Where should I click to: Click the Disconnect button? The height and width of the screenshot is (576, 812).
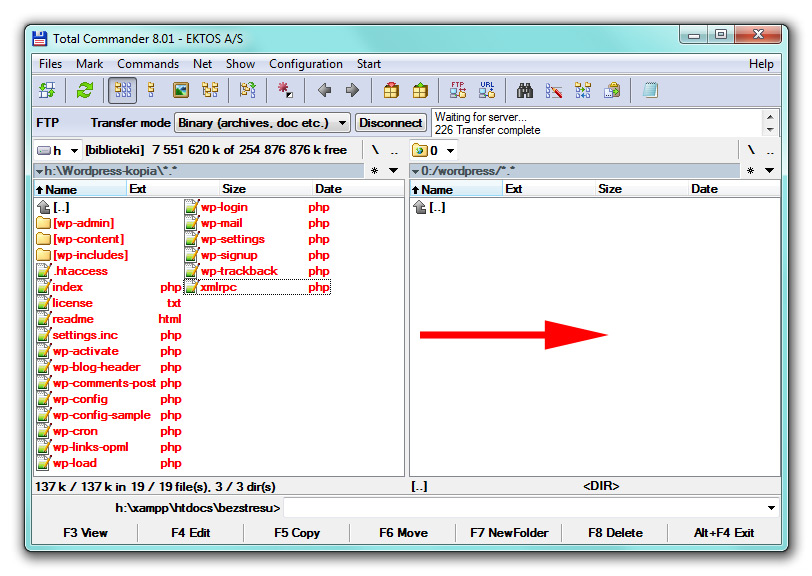390,123
